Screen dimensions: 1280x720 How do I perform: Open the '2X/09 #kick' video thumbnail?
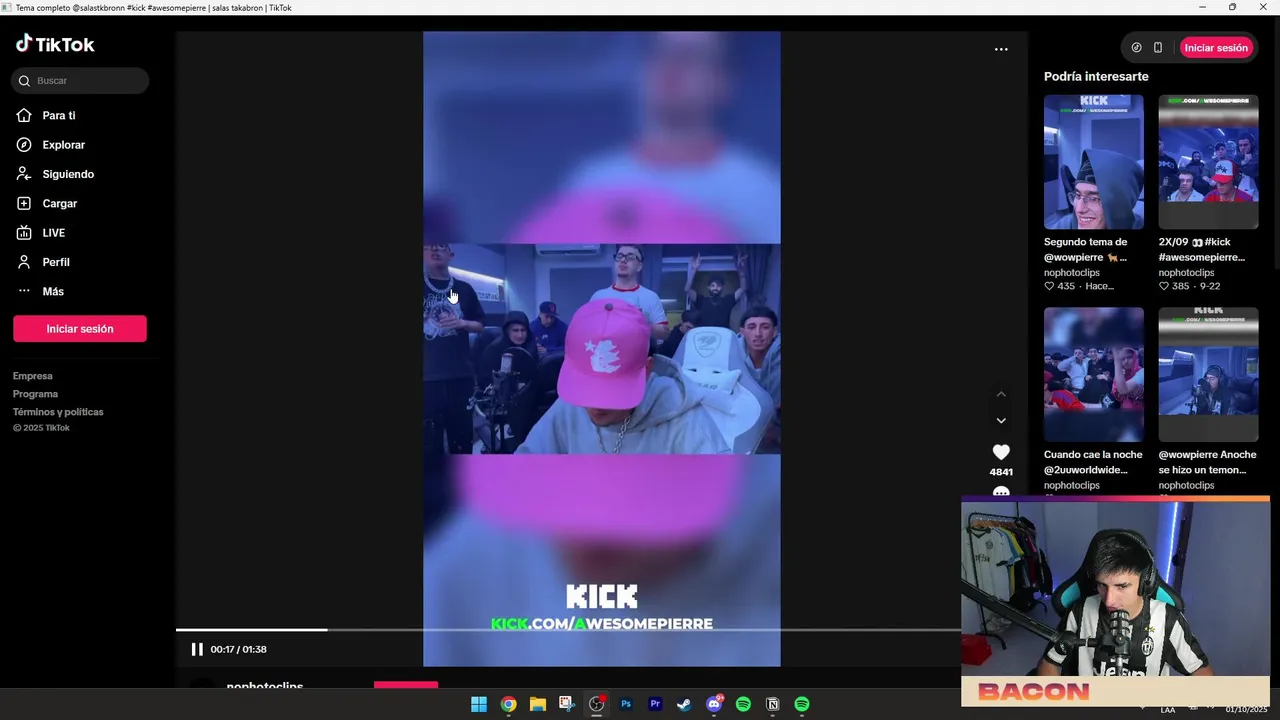(x=1208, y=162)
